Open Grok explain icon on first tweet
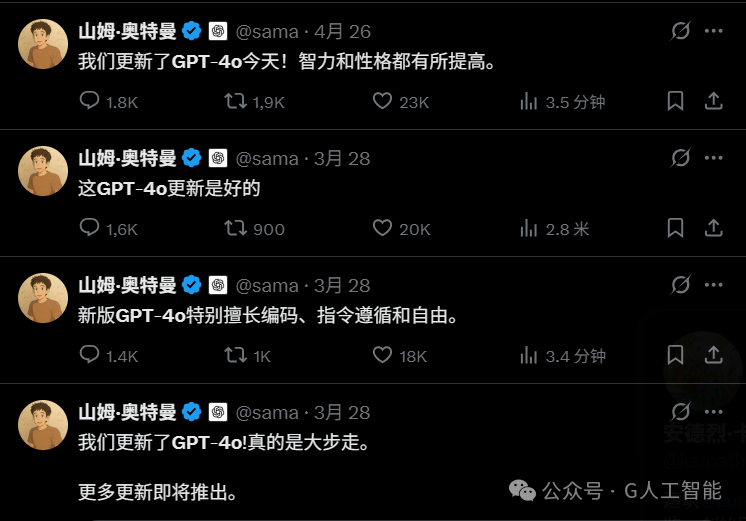 coord(680,31)
